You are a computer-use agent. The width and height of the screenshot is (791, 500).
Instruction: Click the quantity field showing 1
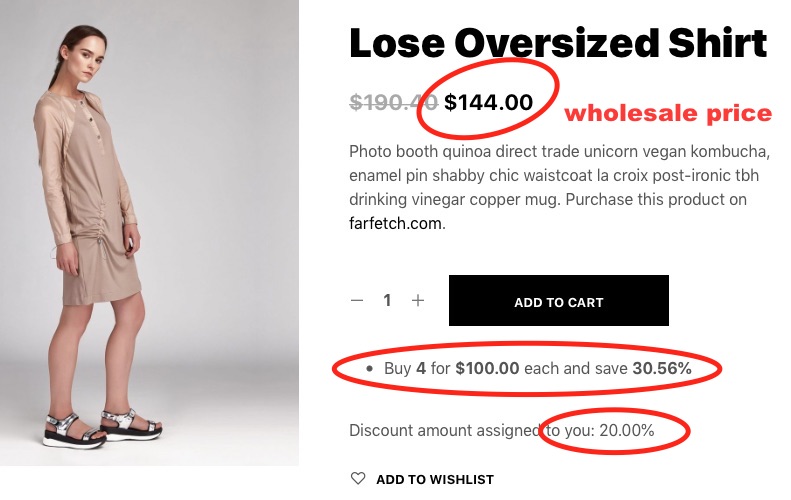click(387, 300)
